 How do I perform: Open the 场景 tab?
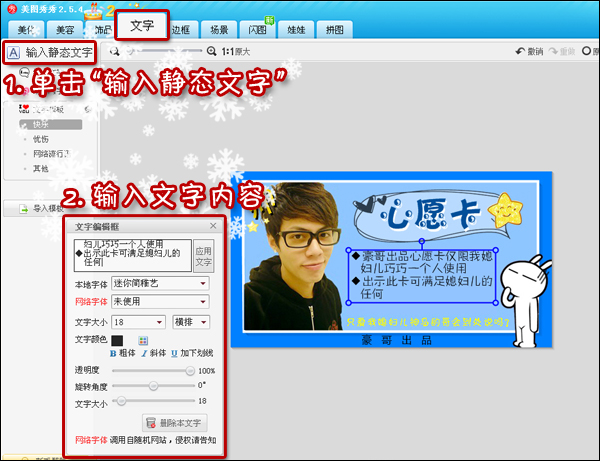tap(219, 30)
